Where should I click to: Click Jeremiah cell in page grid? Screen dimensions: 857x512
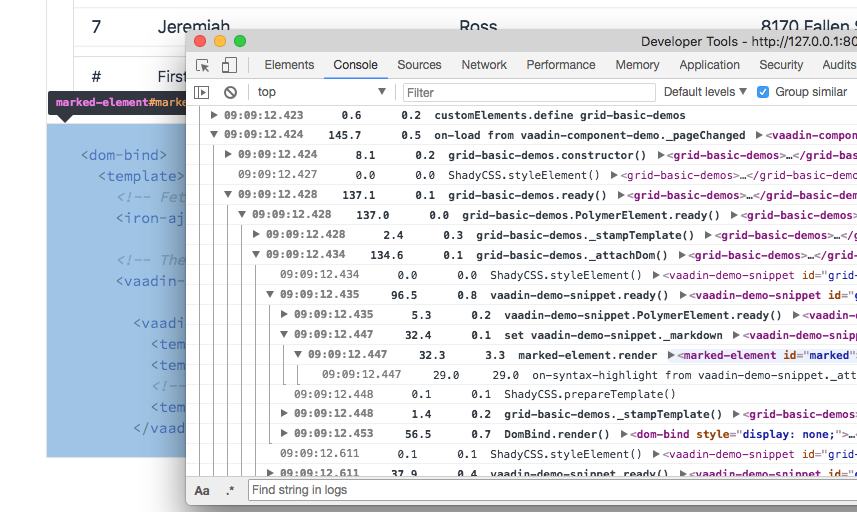pos(194,26)
